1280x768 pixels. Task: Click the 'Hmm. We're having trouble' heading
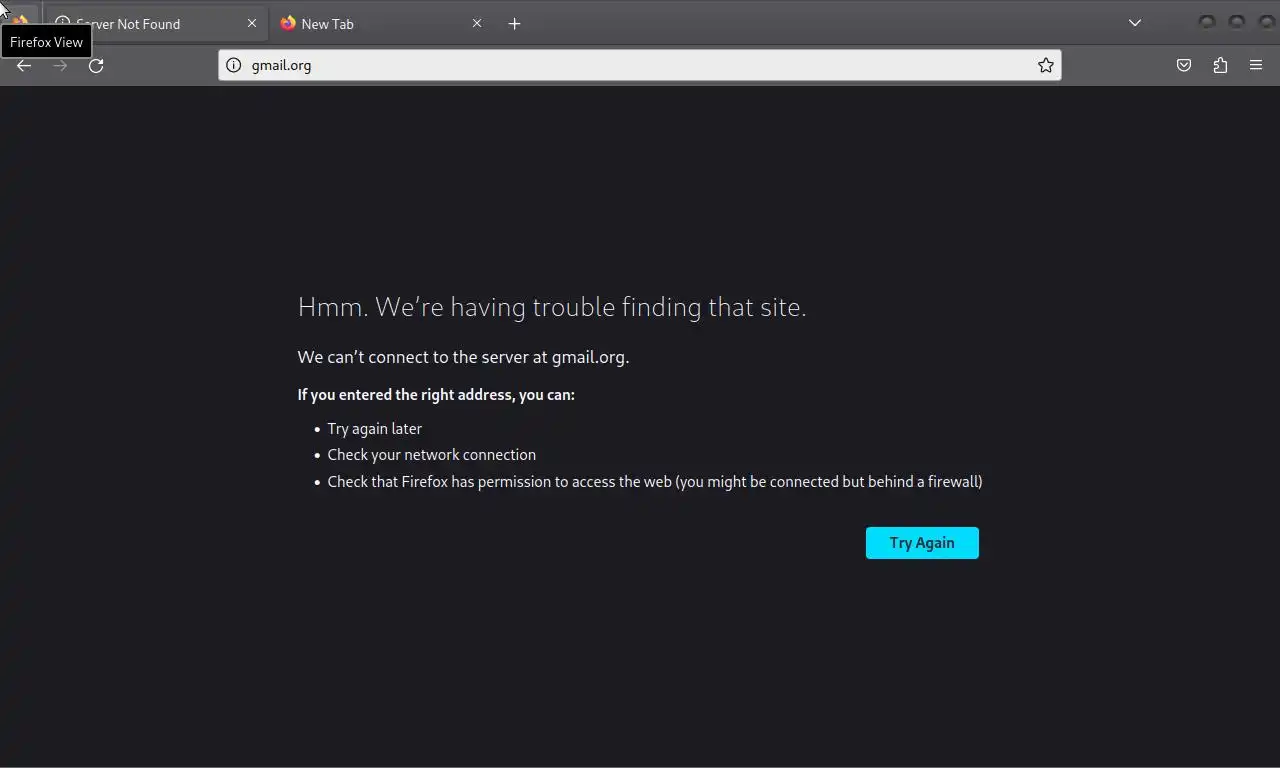point(552,307)
